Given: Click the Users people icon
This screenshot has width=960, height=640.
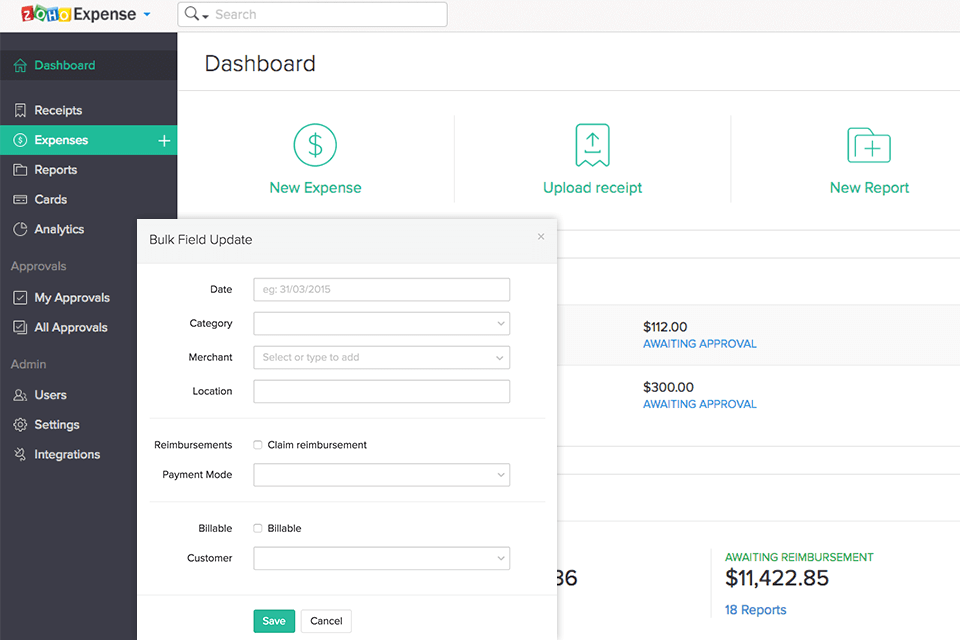Looking at the screenshot, I should [20, 395].
